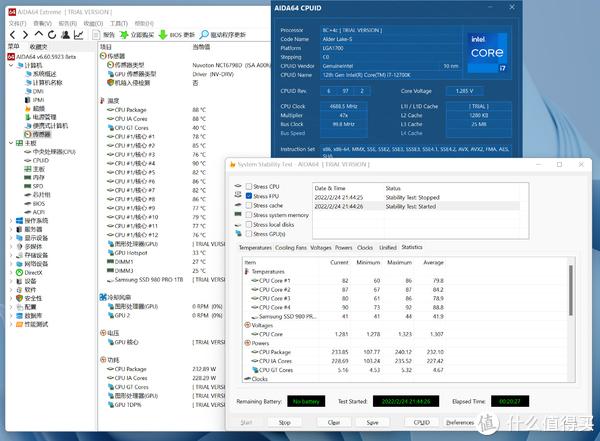Click the 传感器 section header icon in the list
Image resolution: width=600 pixels, height=441 pixels.
pos(103,56)
